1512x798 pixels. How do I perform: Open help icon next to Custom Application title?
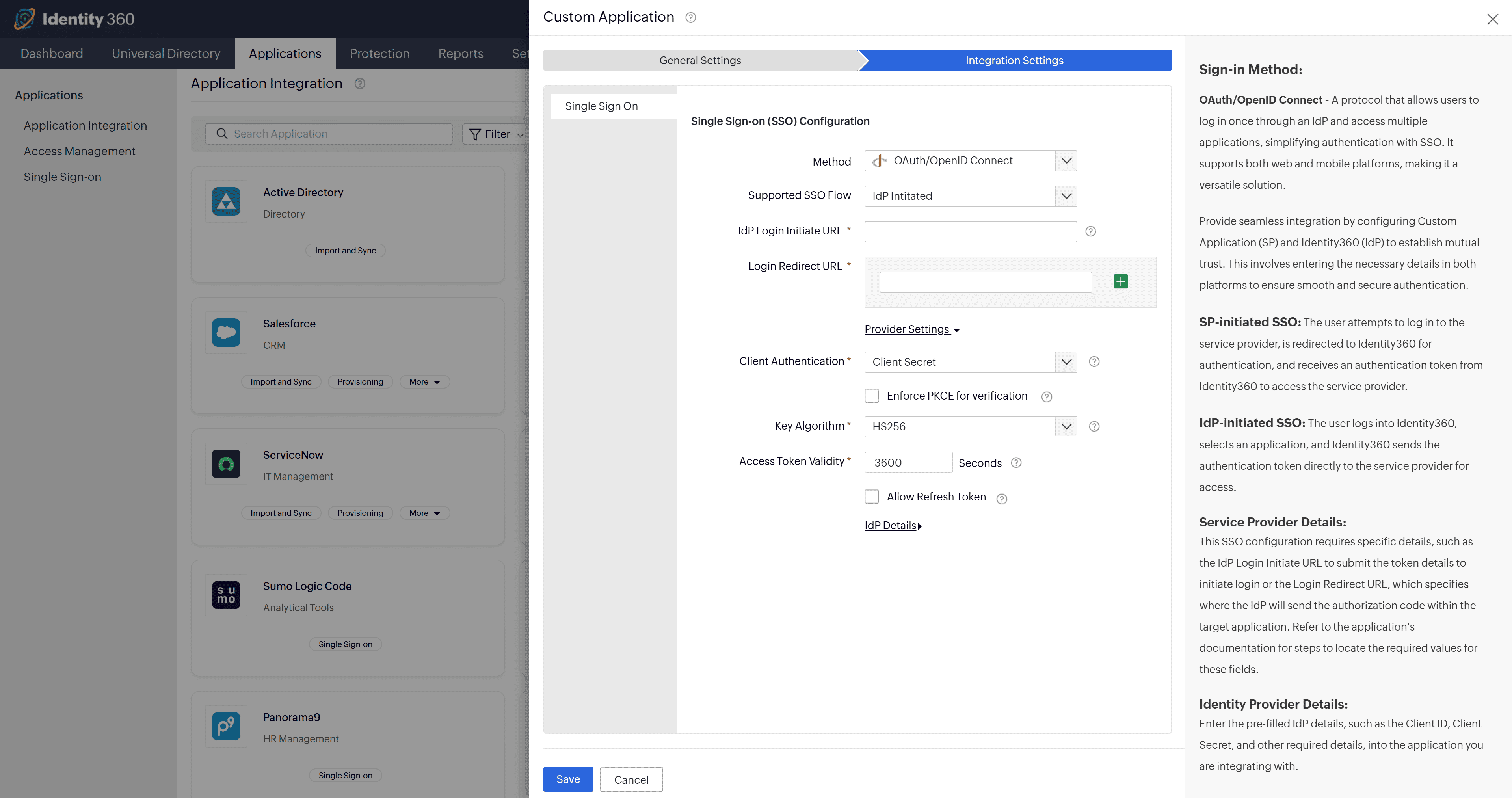[691, 18]
